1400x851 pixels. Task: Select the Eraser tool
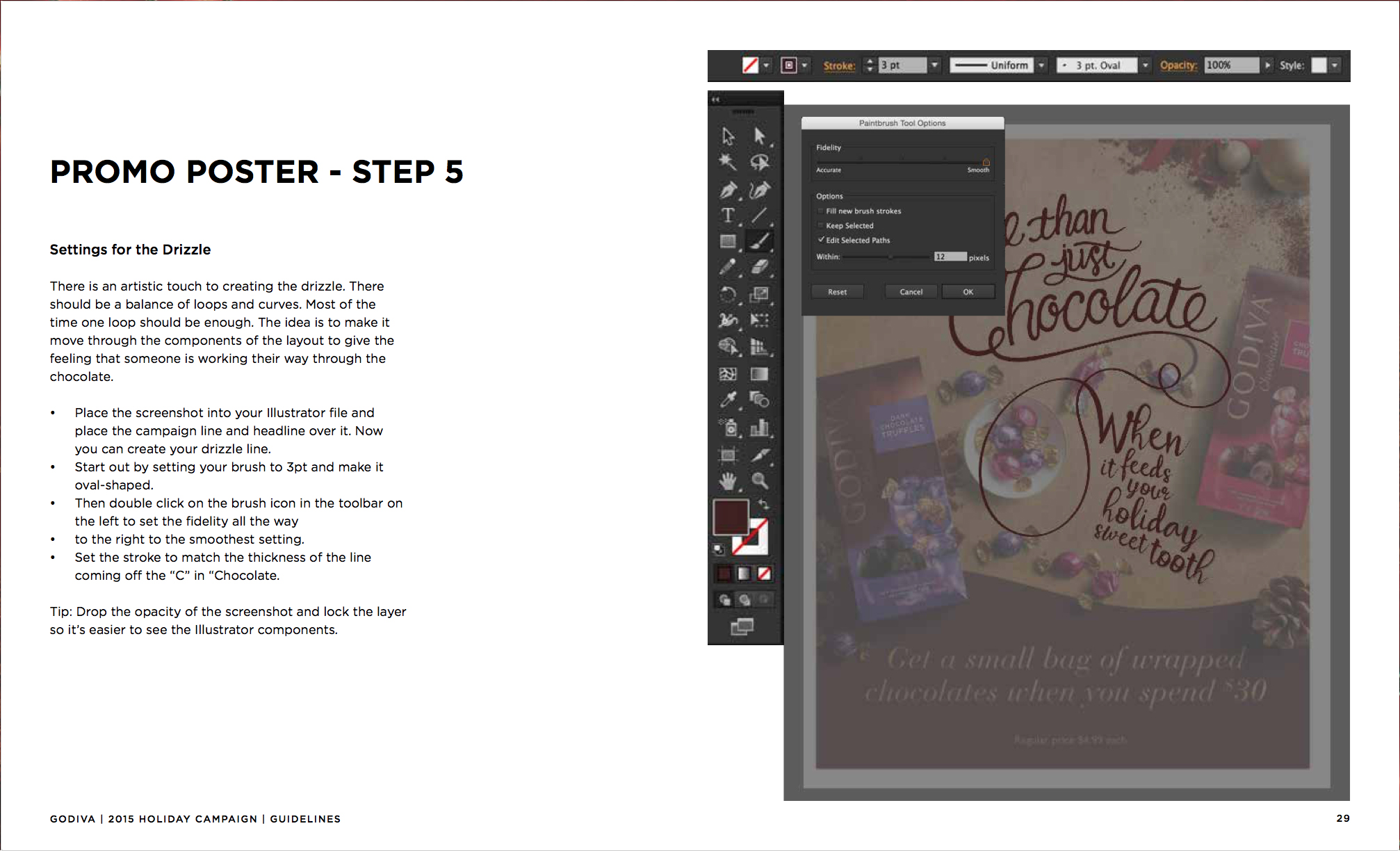(760, 268)
